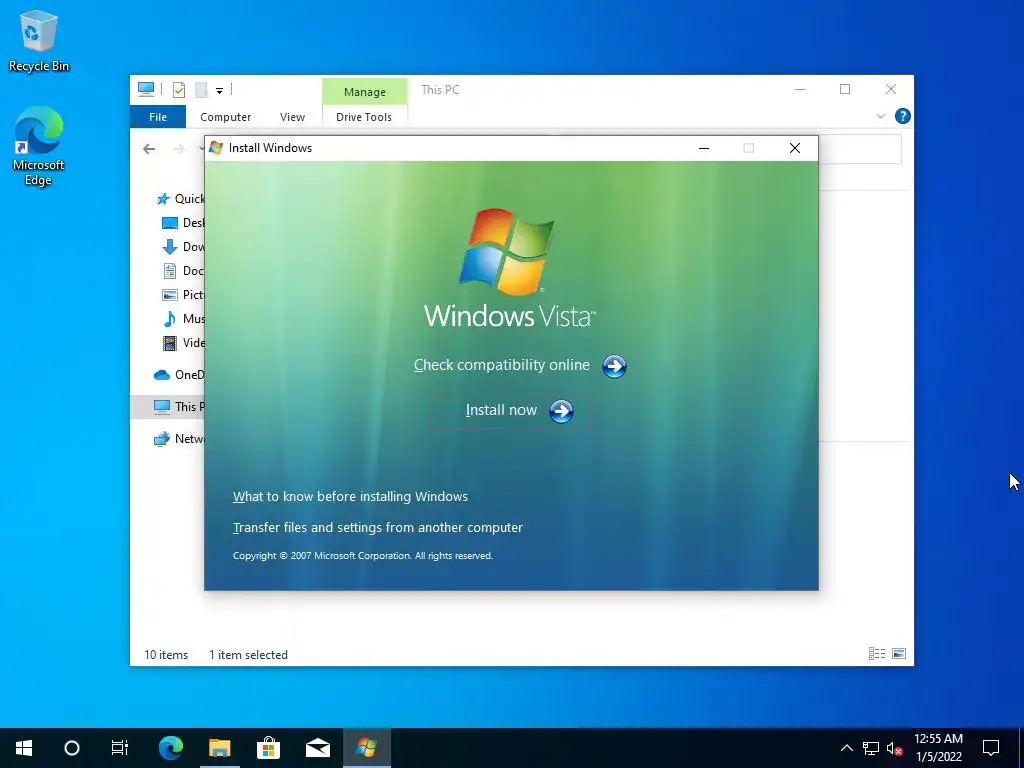Click the Check compatibility online arrow icon
This screenshot has height=768, width=1024.
(614, 366)
